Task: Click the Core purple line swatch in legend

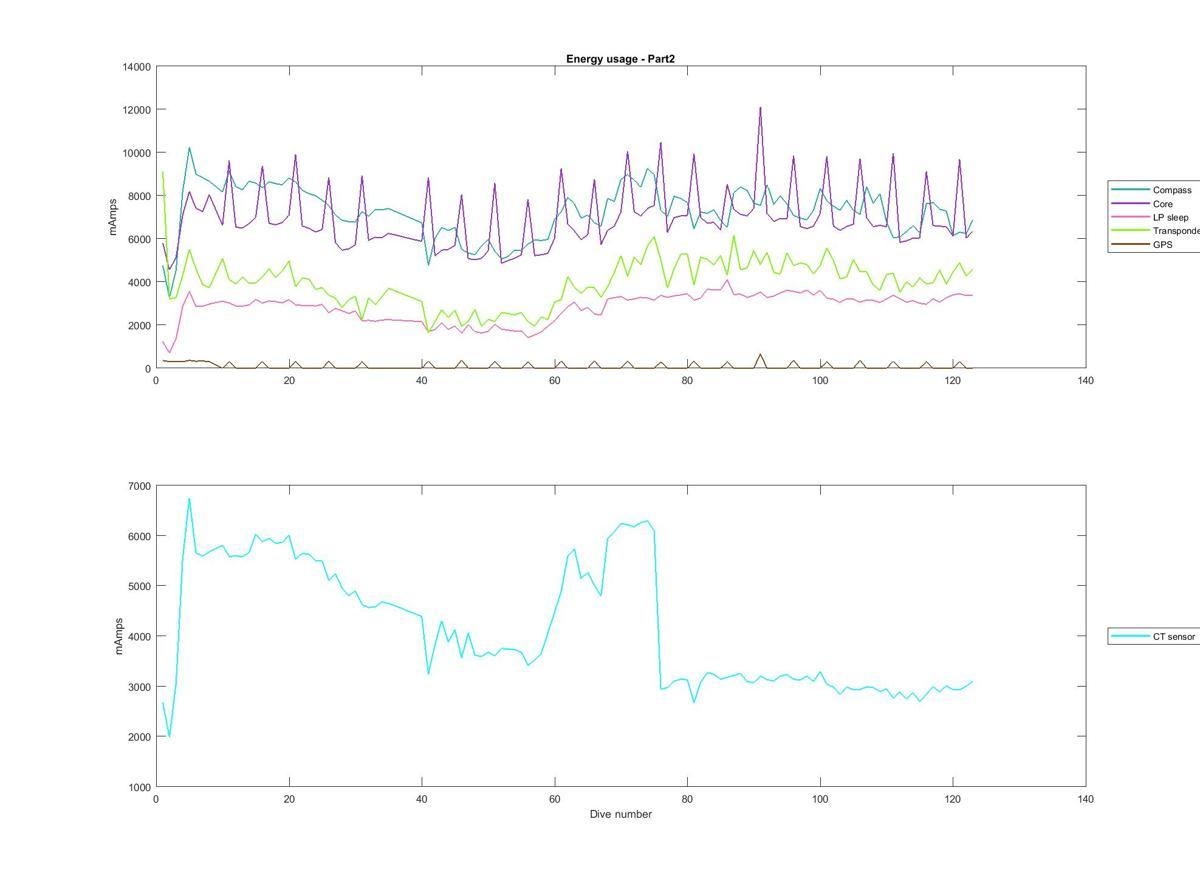Action: click(x=1130, y=203)
